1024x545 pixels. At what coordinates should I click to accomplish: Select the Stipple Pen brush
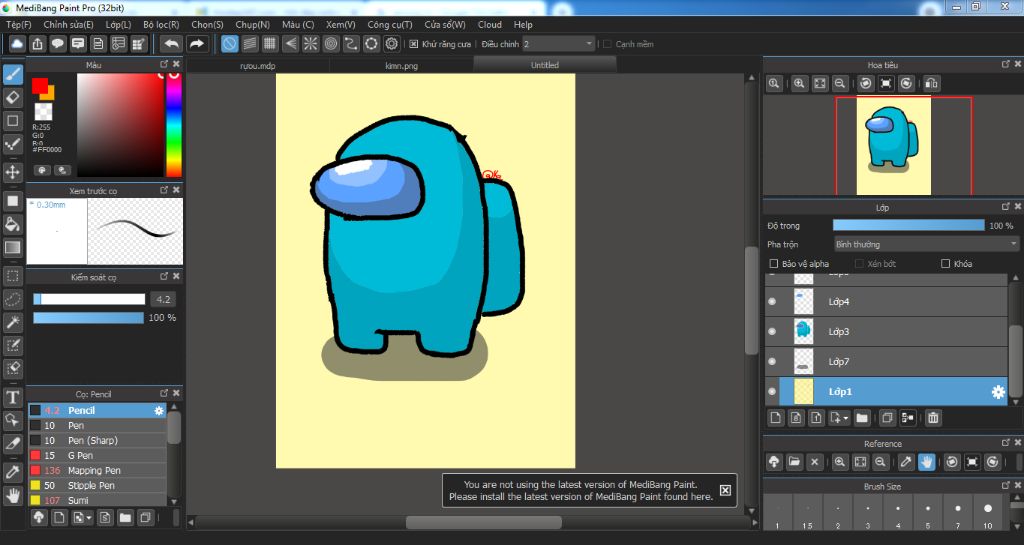pos(97,485)
